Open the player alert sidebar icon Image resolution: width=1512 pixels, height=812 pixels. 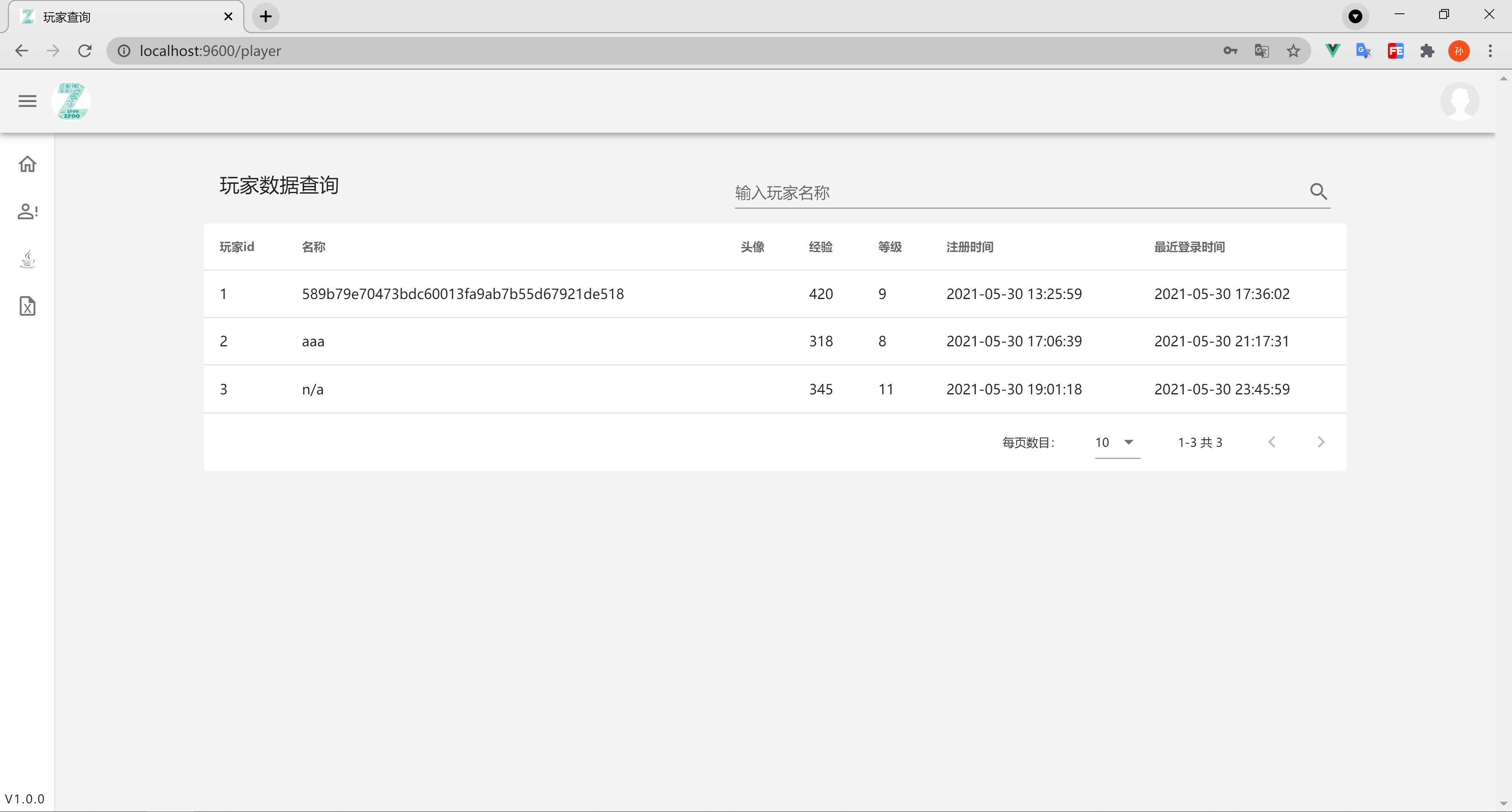[x=27, y=211]
